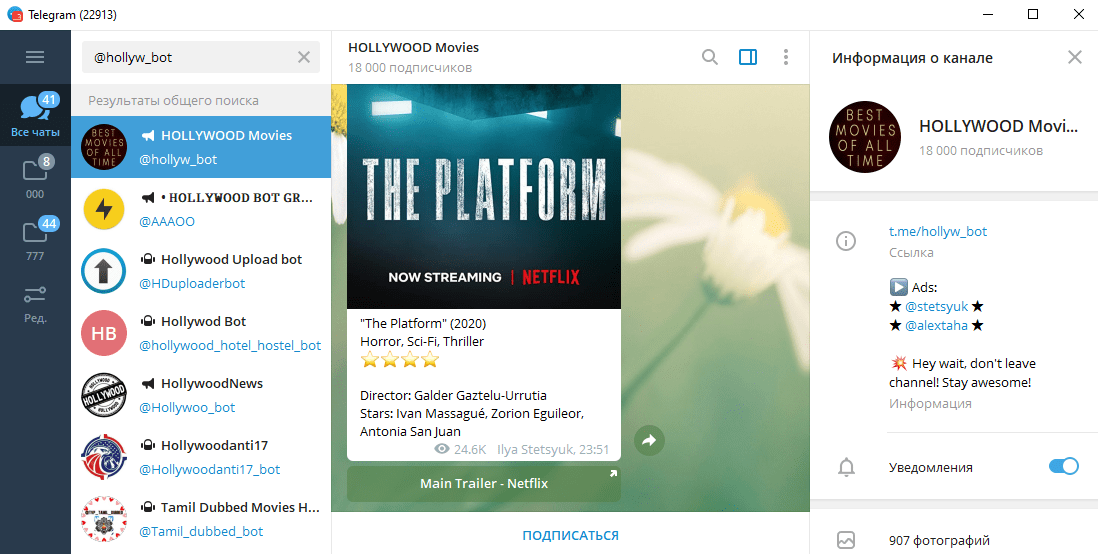Open the 777 chat folder

pyautogui.click(x=35, y=241)
